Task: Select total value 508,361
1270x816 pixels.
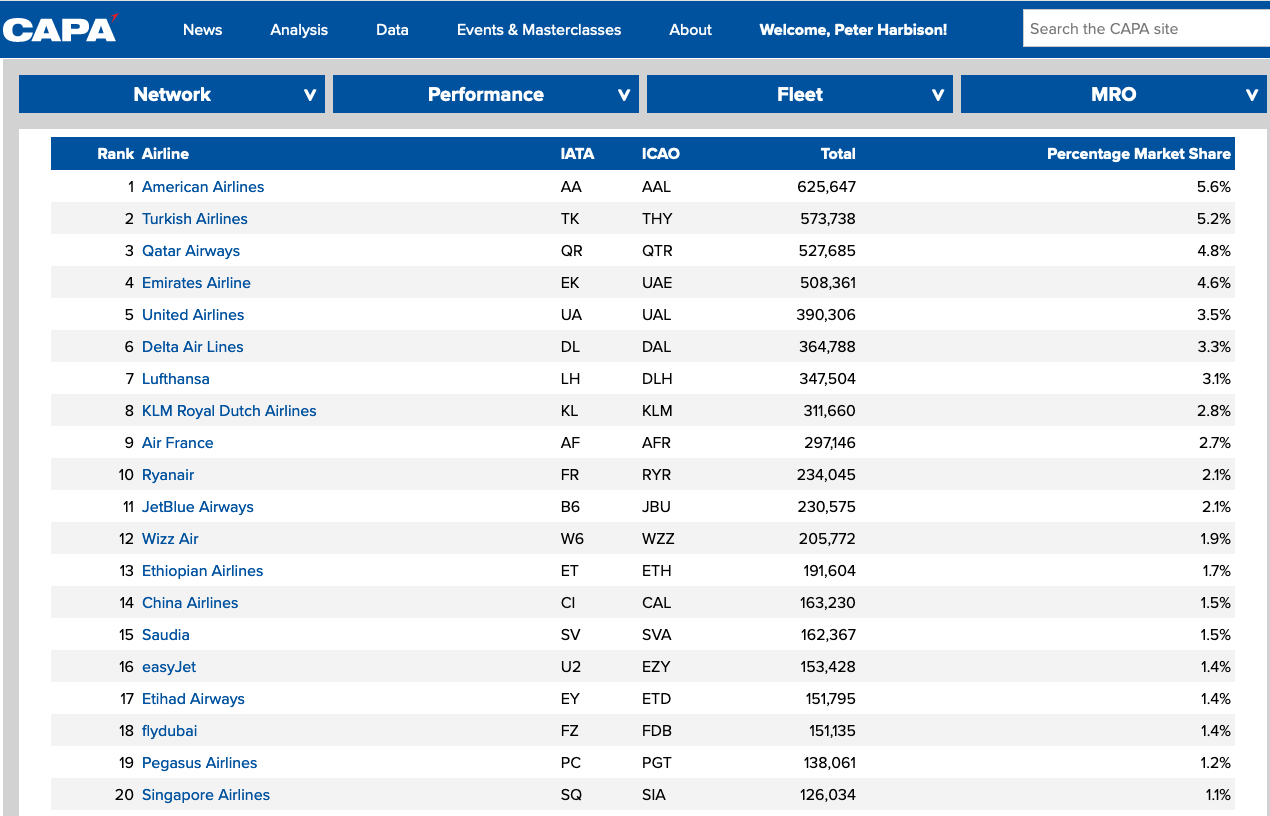Action: pos(828,283)
